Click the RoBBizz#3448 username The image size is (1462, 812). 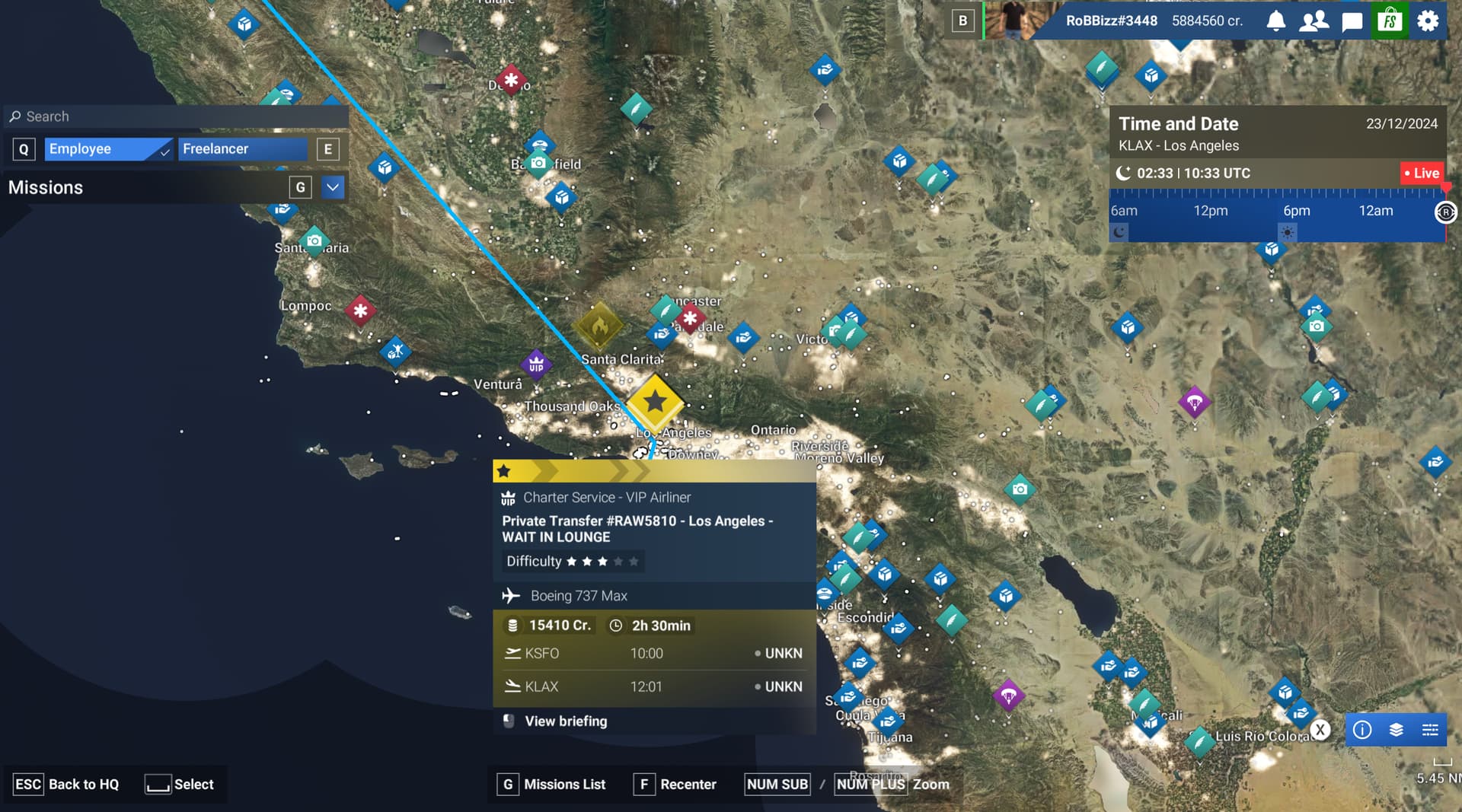pyautogui.click(x=1111, y=21)
